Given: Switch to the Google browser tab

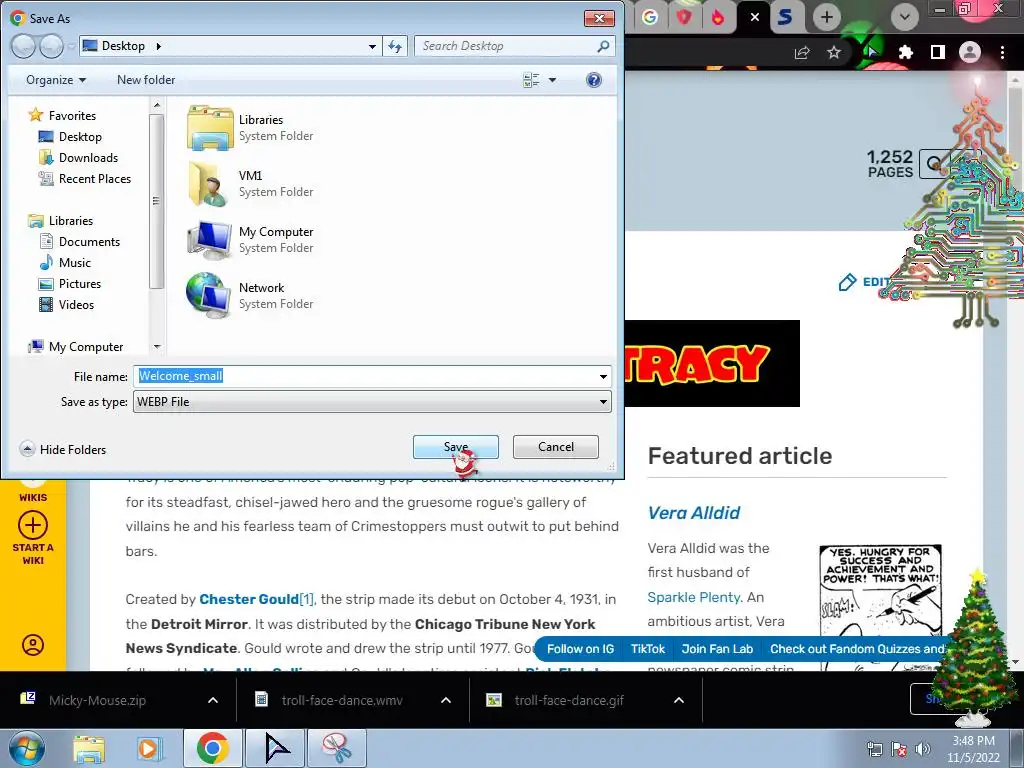Looking at the screenshot, I should [x=650, y=17].
